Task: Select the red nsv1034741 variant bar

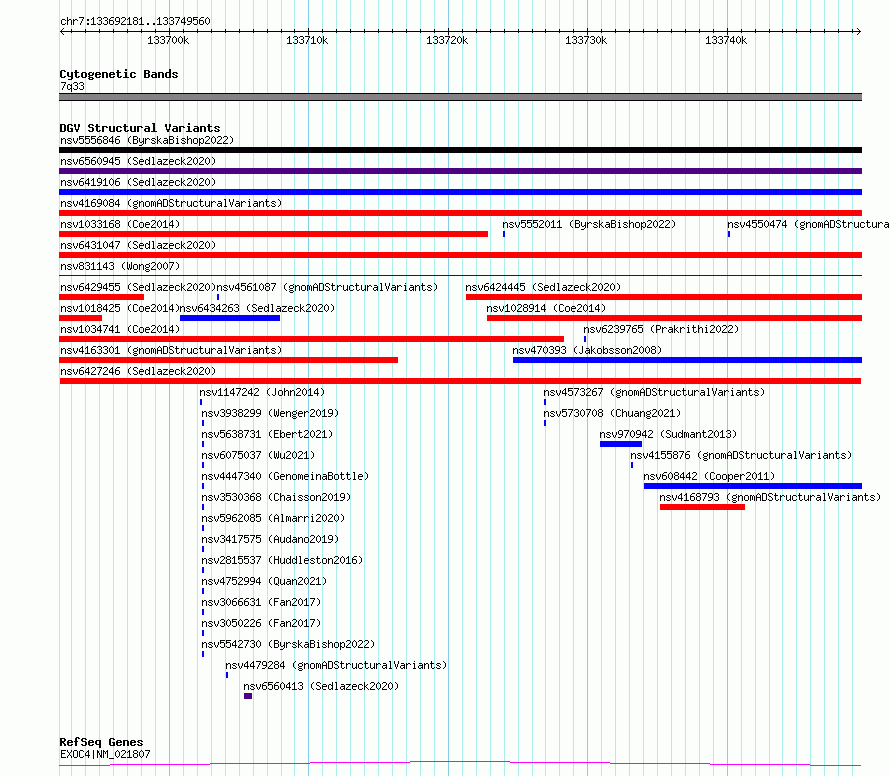Action: [312, 339]
